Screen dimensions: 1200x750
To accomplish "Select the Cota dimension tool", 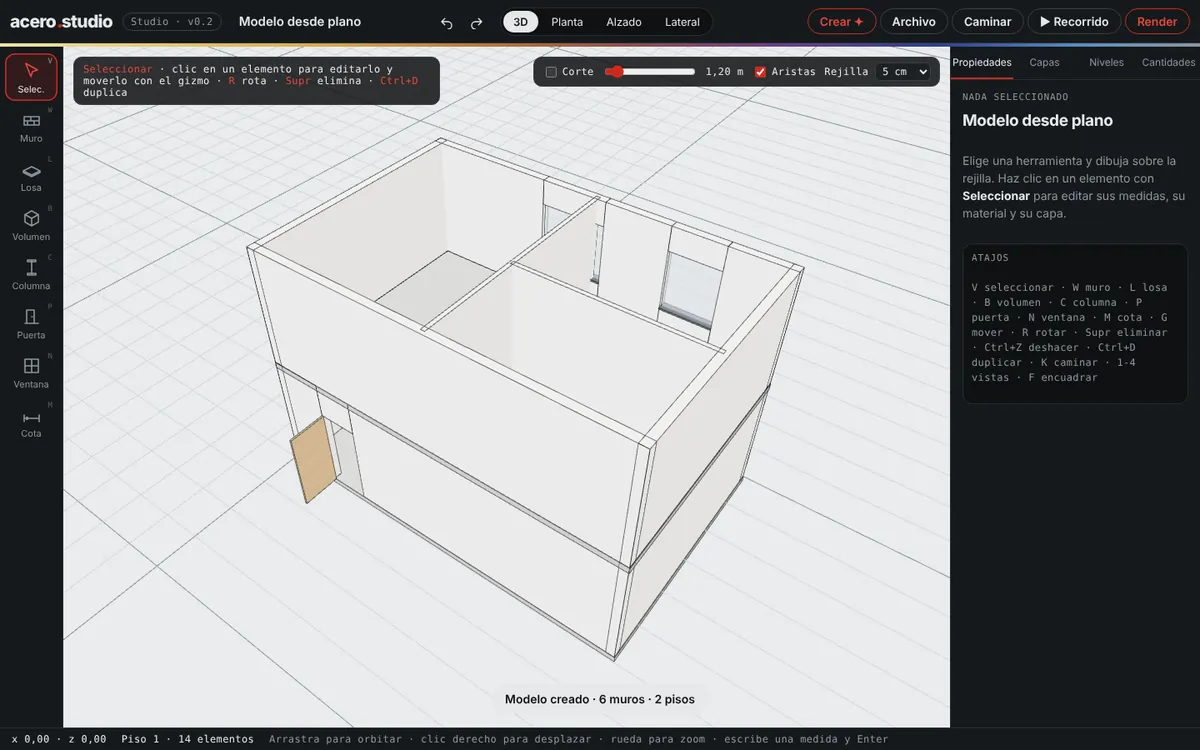I will coord(31,421).
